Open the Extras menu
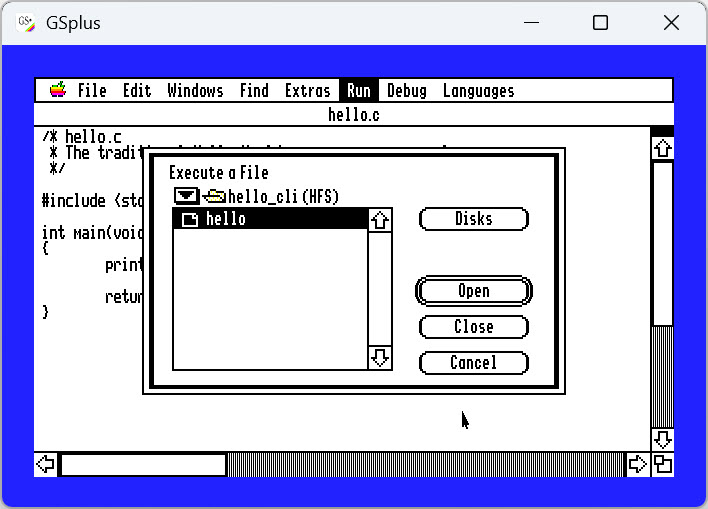 (307, 90)
